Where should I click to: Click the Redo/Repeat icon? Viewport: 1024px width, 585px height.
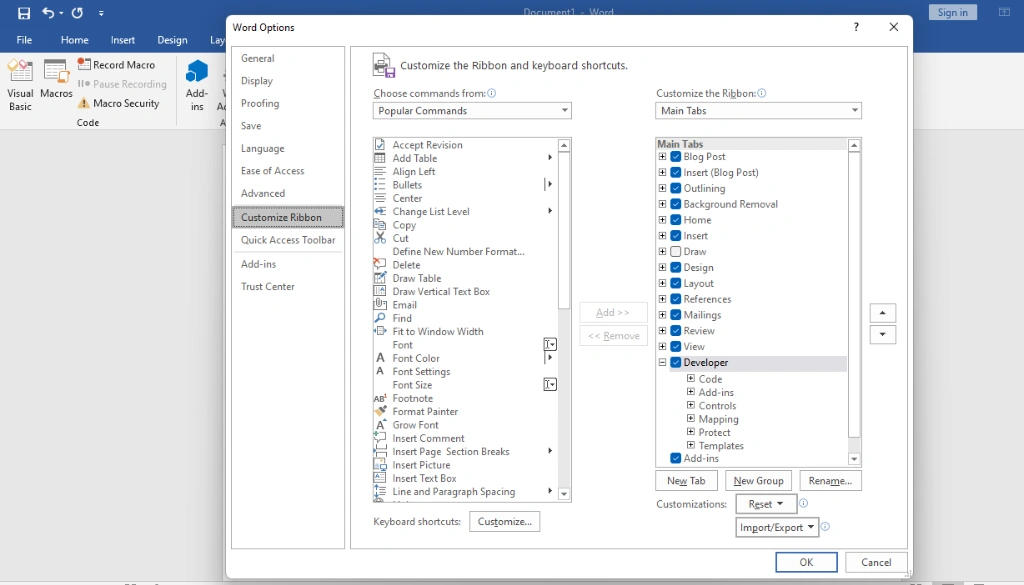77,13
